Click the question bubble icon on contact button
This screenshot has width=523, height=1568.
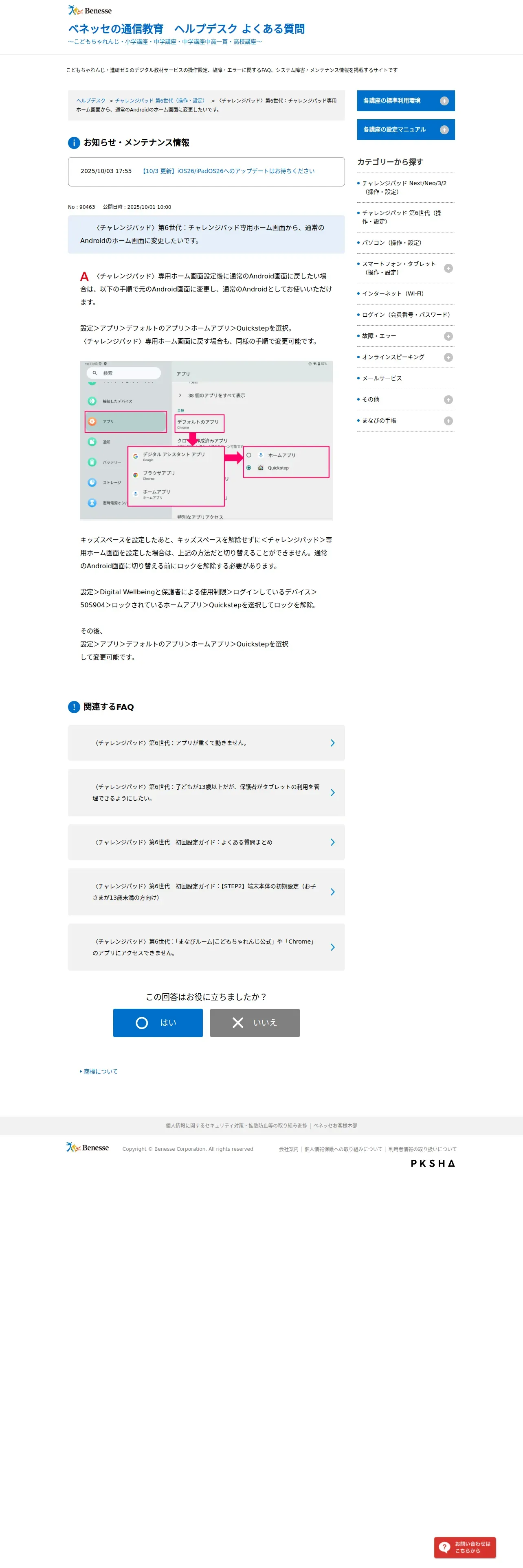point(444,1547)
